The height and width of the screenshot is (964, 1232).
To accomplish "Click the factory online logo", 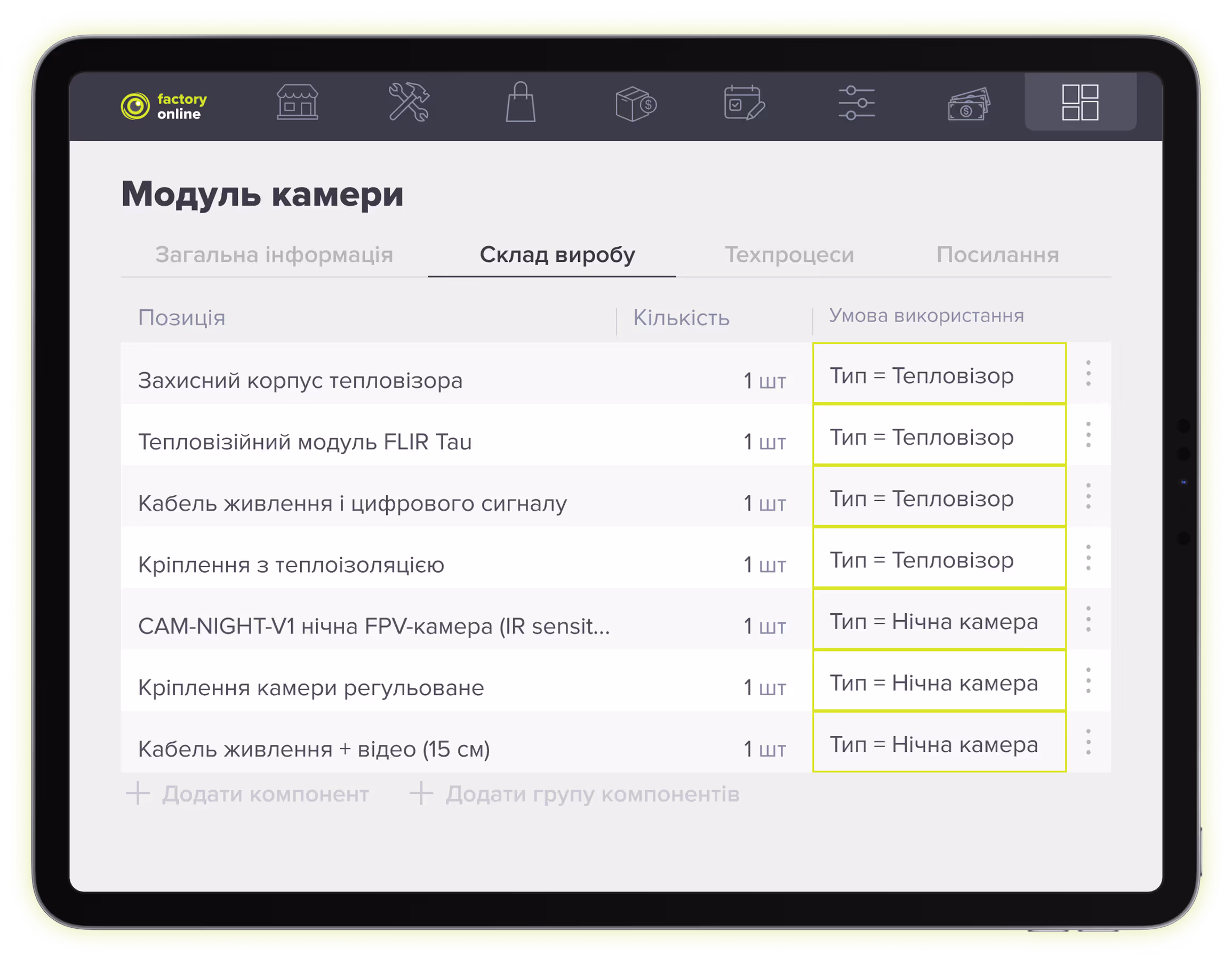I will (x=164, y=105).
